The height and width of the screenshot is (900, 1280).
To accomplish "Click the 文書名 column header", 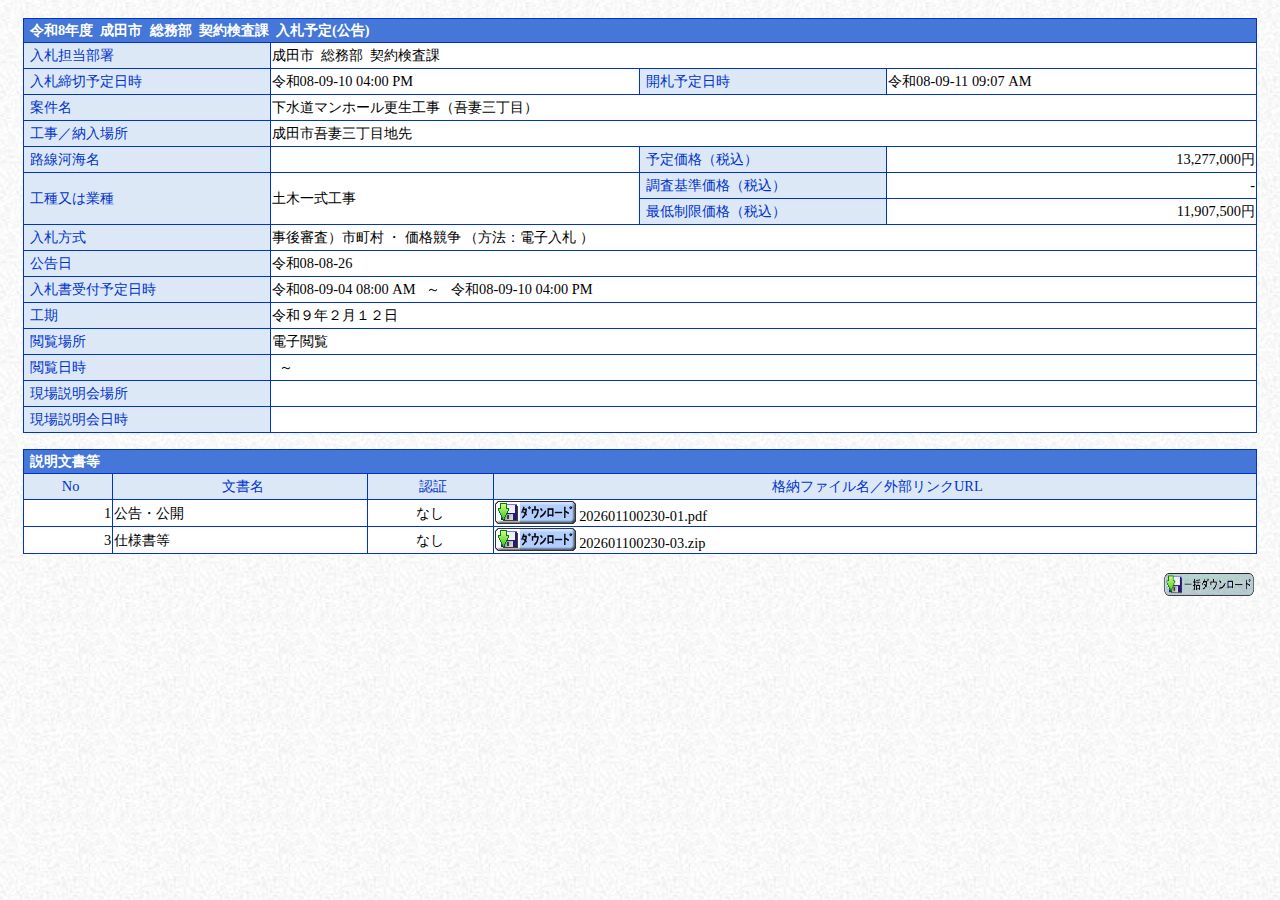I will click(240, 487).
